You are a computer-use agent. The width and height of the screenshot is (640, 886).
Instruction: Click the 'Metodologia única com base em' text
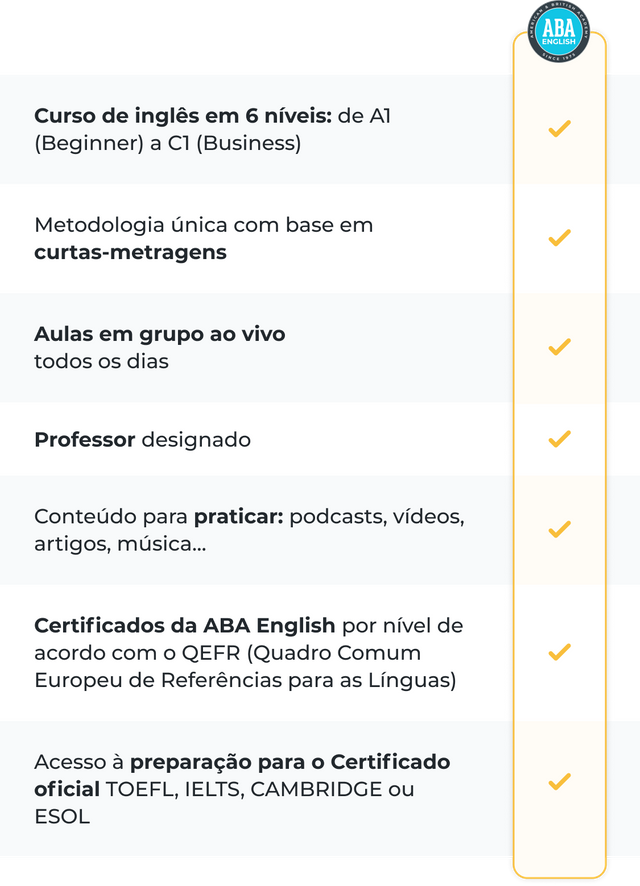tap(204, 225)
